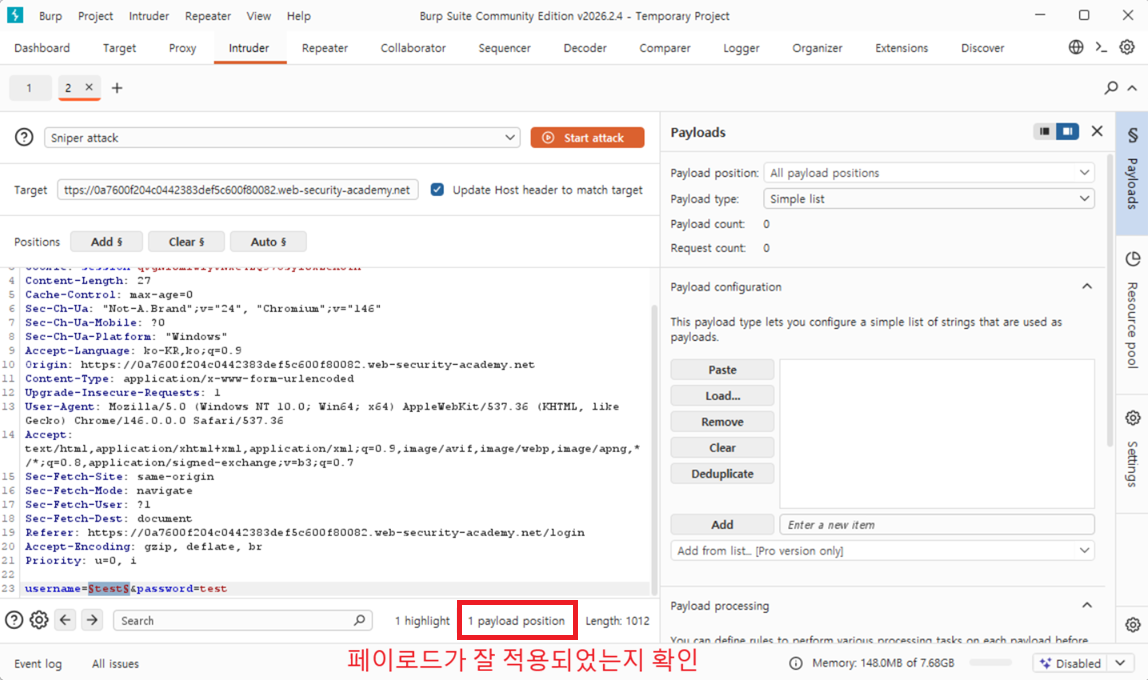Image resolution: width=1148 pixels, height=680 pixels.
Task: Open the Payload type dropdown
Action: [x=928, y=198]
